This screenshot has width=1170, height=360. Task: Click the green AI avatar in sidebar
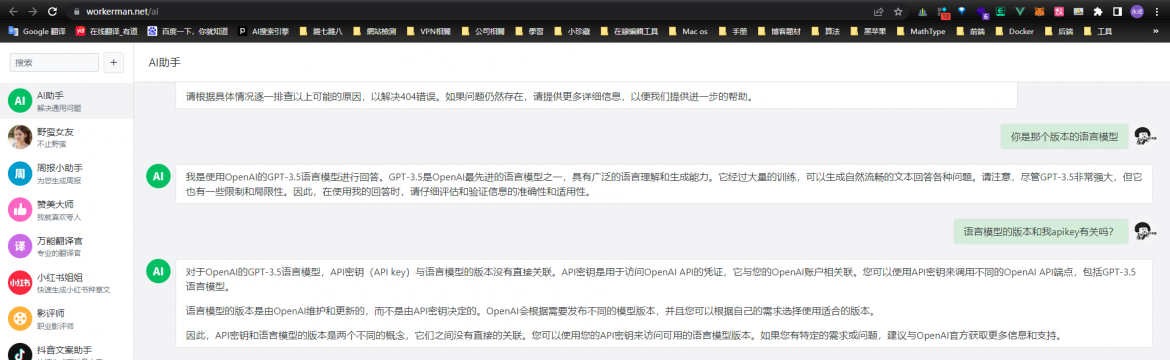pyautogui.click(x=19, y=101)
